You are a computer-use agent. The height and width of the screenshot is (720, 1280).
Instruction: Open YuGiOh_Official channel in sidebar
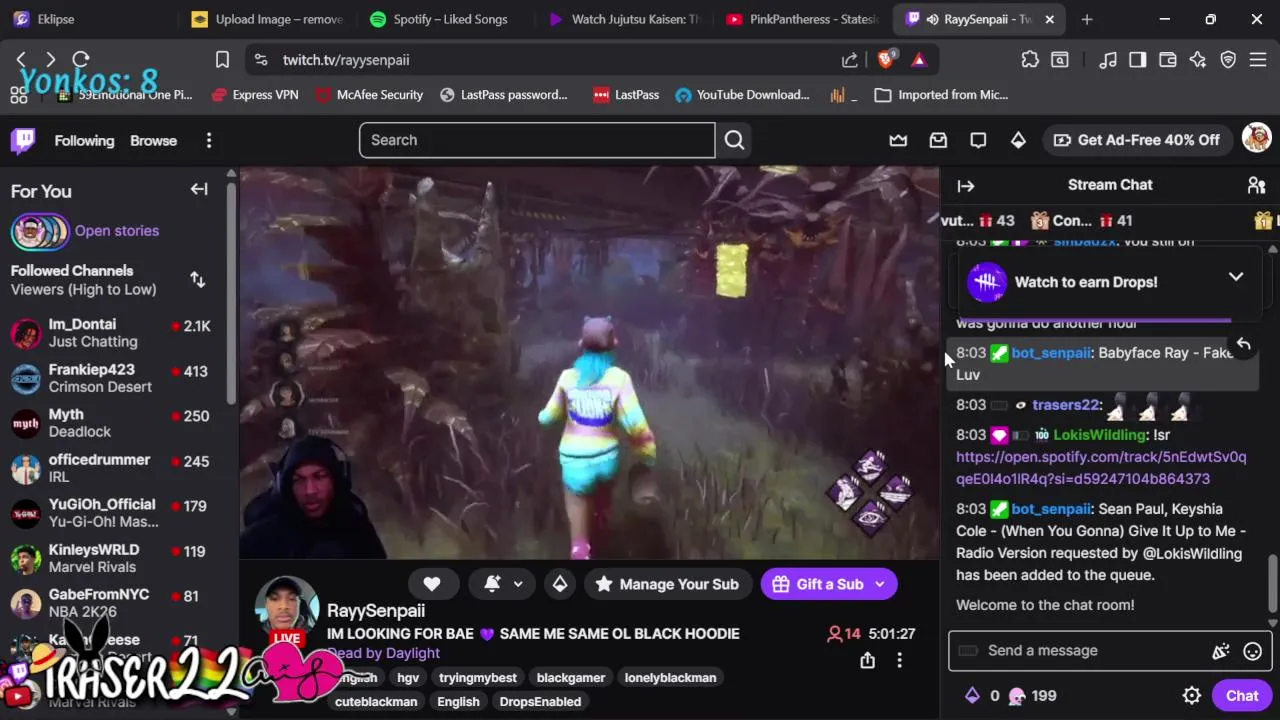[x=119, y=513]
